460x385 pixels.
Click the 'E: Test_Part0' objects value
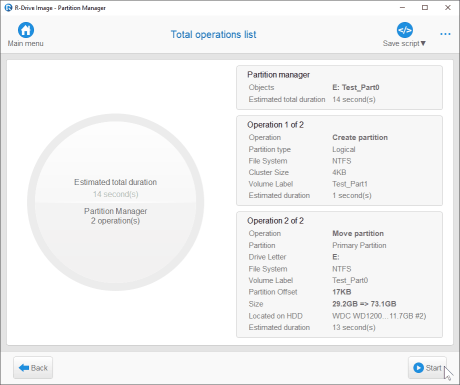(x=356, y=87)
